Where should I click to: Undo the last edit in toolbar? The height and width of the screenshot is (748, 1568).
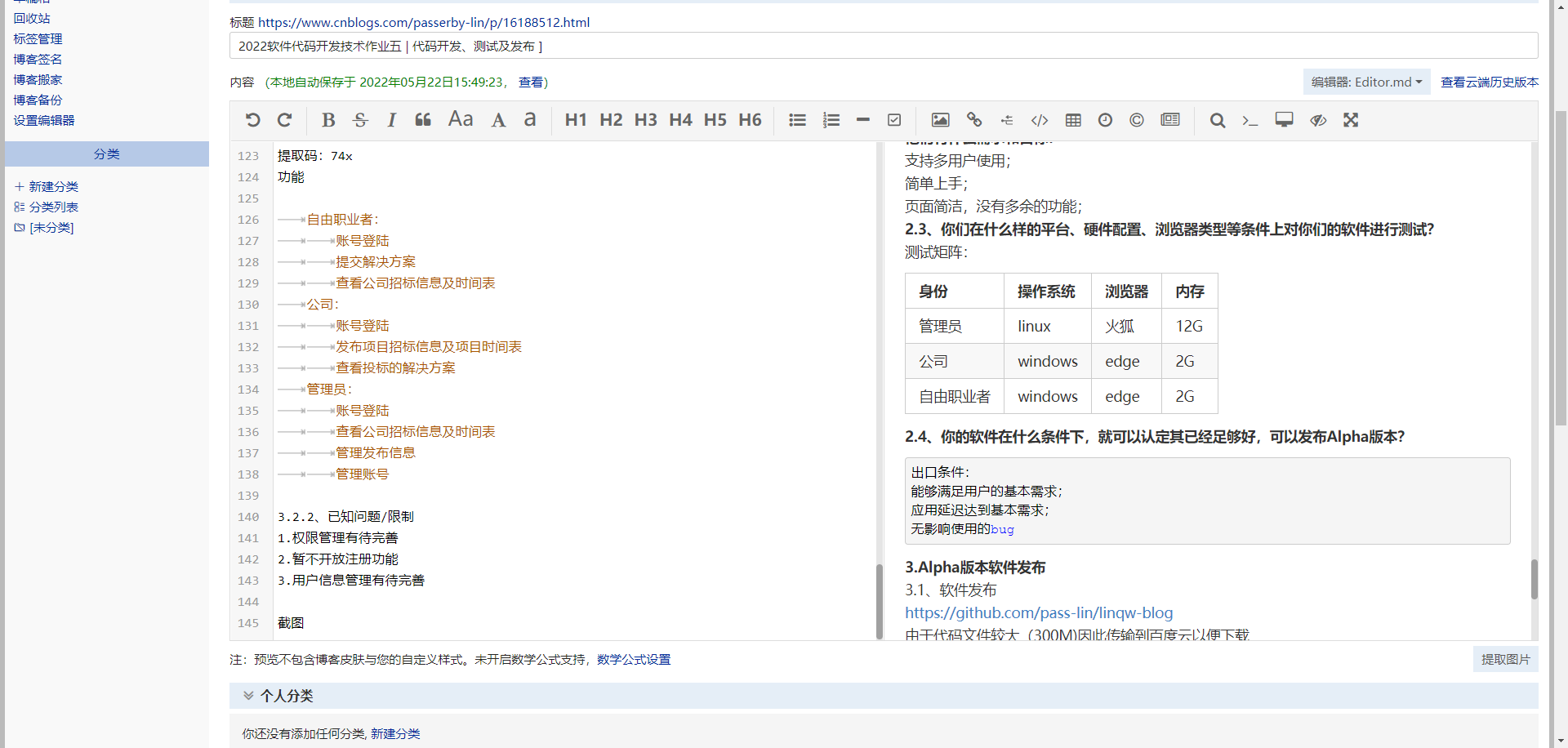point(252,120)
